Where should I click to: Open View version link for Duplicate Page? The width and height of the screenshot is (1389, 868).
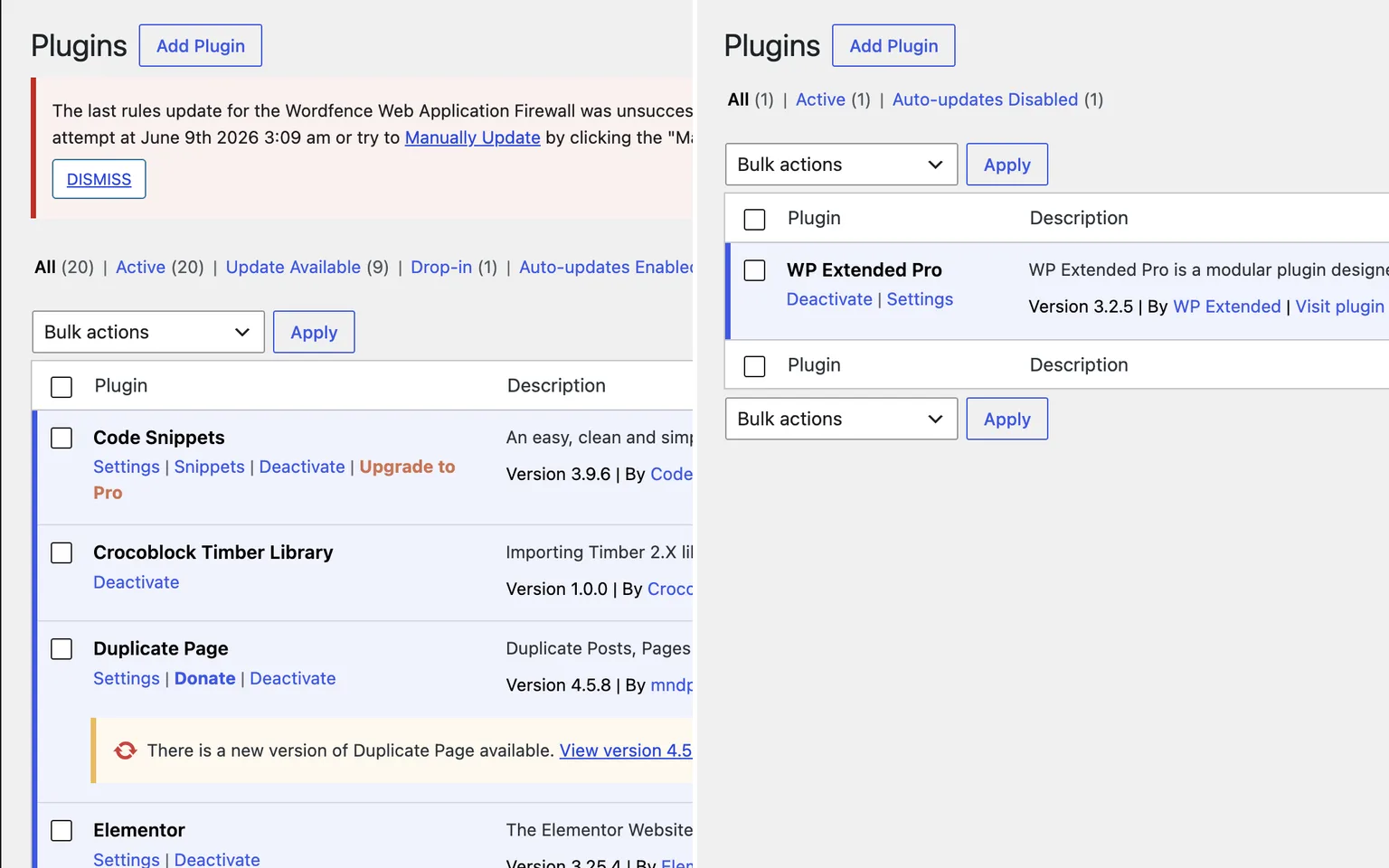tap(626, 750)
